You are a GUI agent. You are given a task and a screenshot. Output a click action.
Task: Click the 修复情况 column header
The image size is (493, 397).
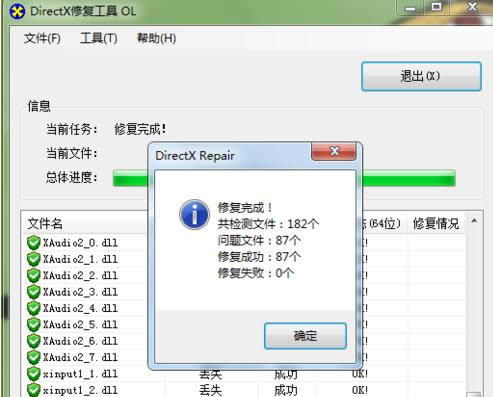(x=436, y=223)
